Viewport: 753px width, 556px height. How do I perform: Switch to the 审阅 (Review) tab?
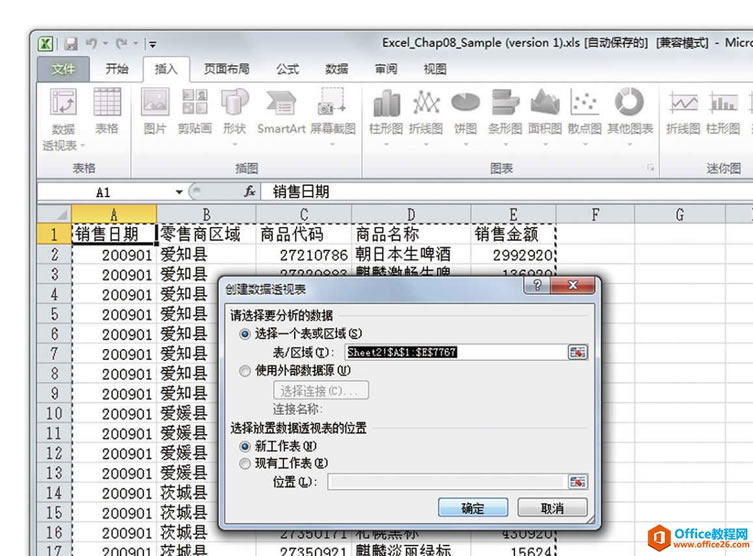(x=386, y=69)
